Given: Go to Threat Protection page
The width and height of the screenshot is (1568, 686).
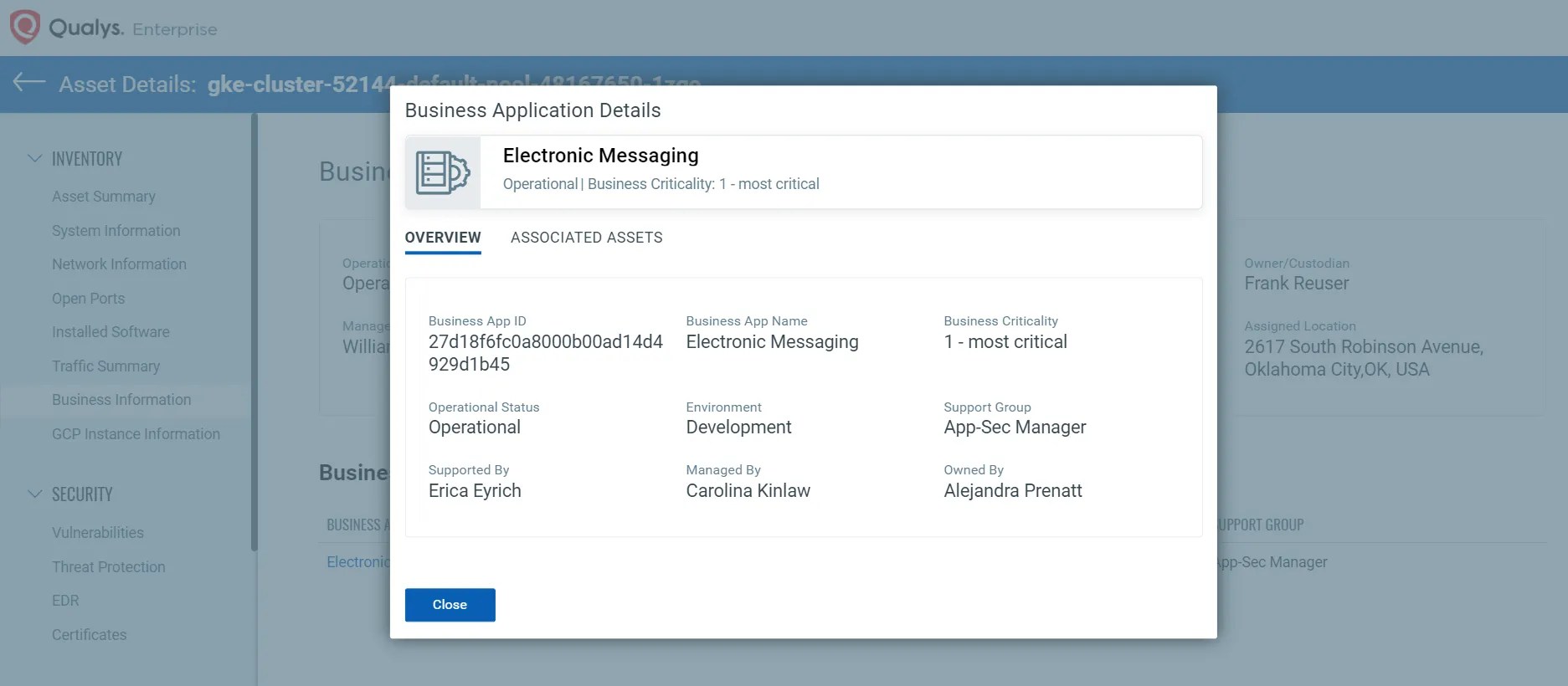Looking at the screenshot, I should click(x=109, y=567).
